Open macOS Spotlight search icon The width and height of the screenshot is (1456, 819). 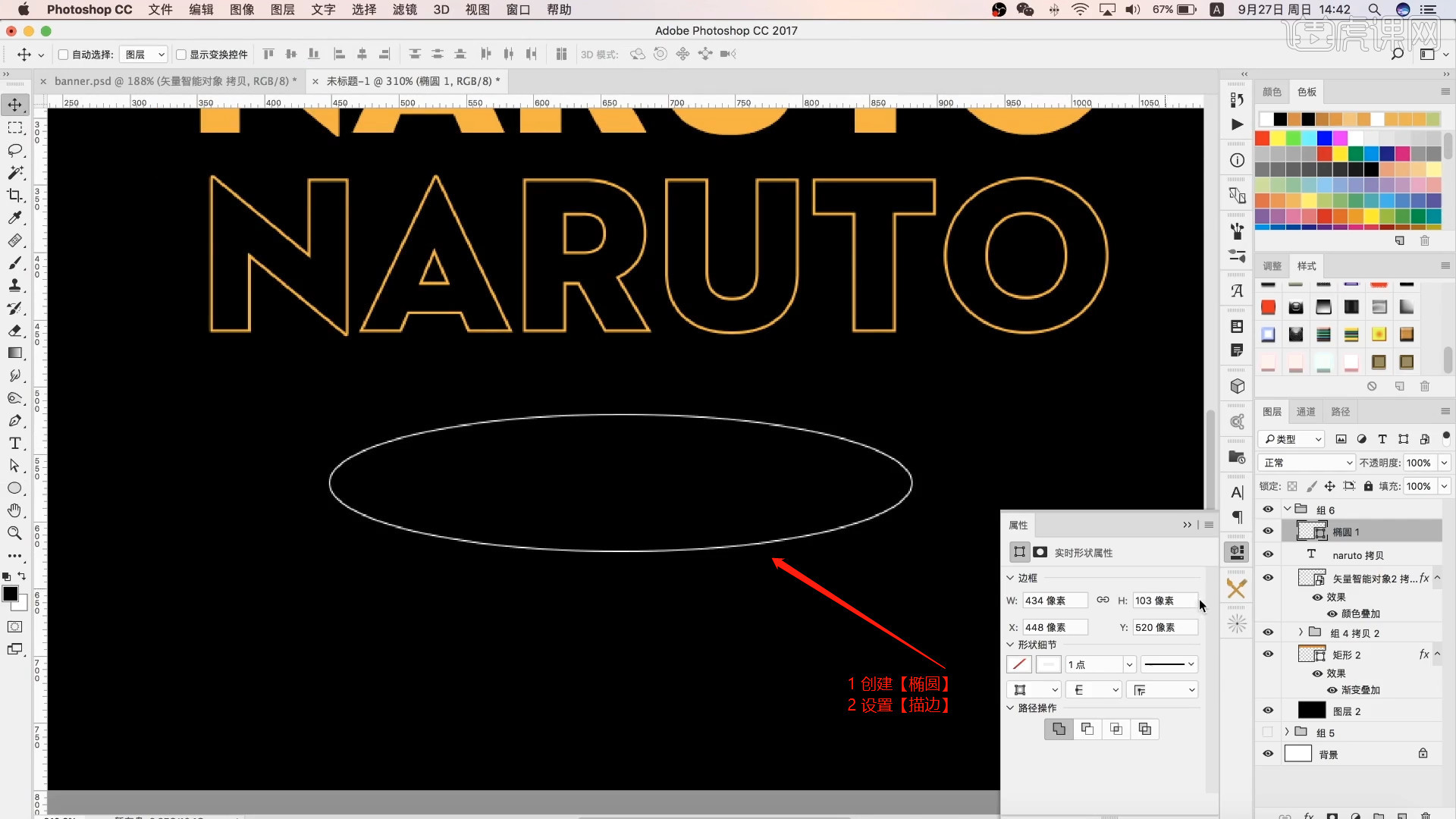(1374, 10)
